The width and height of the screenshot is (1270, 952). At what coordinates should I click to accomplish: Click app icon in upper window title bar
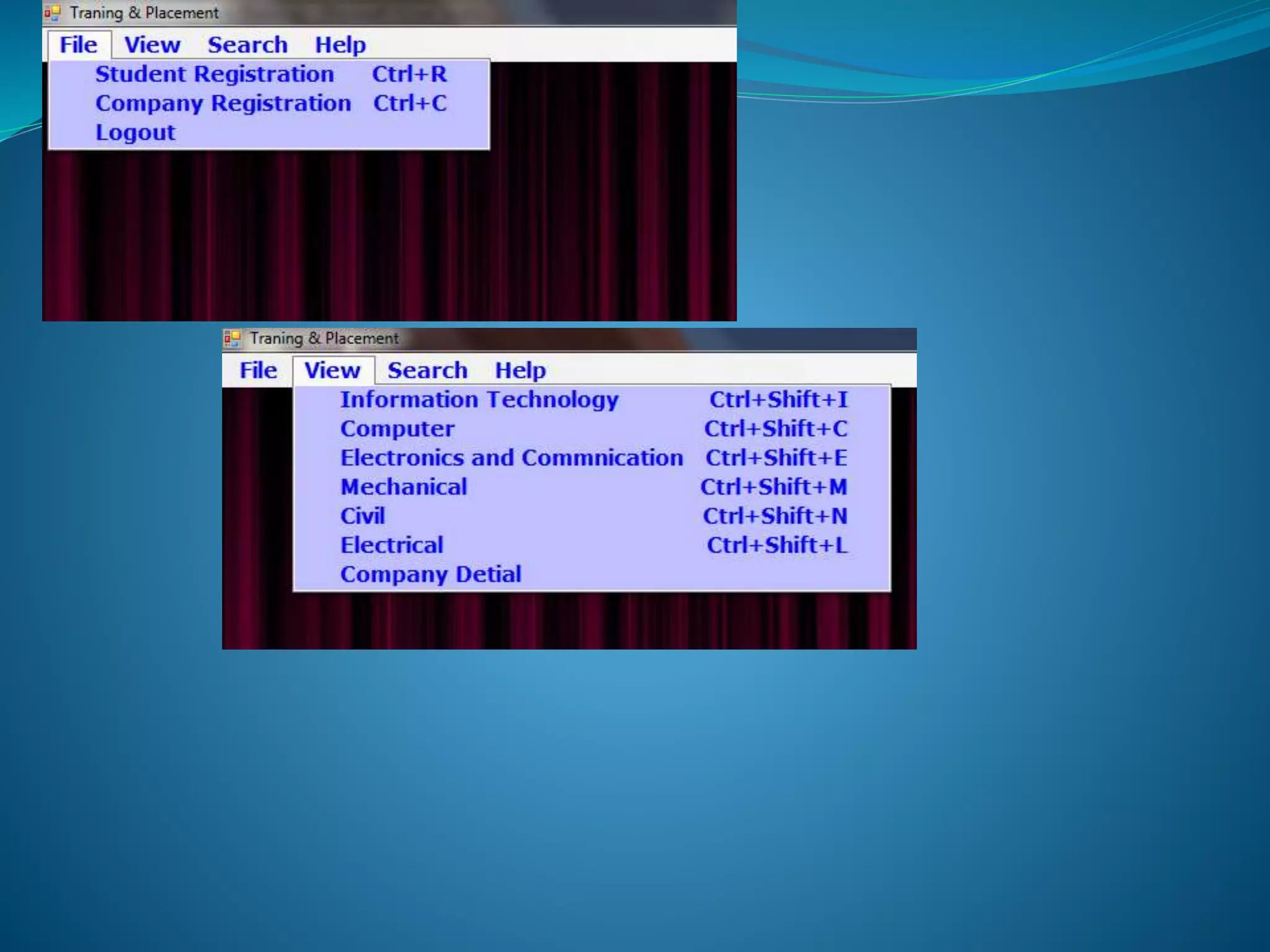(x=53, y=13)
